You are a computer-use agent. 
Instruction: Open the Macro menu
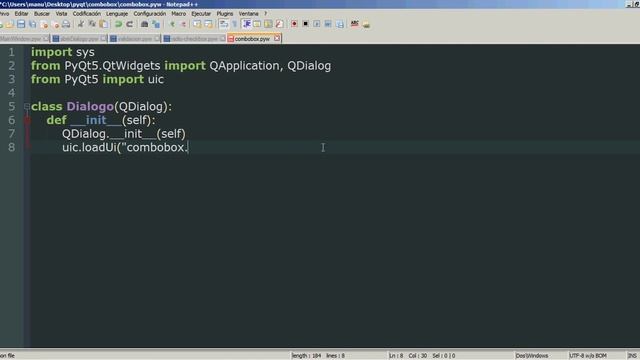[178, 13]
